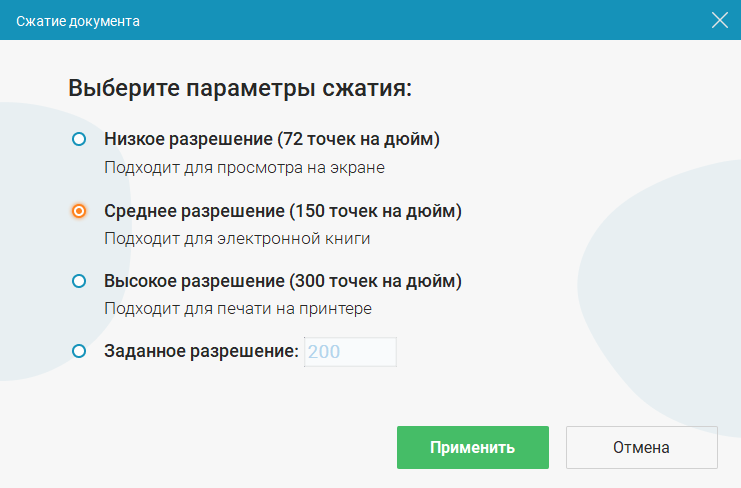Image resolution: width=741 pixels, height=488 pixels.
Task: Click the 'Заданное разрешение:' label text
Action: (201, 351)
